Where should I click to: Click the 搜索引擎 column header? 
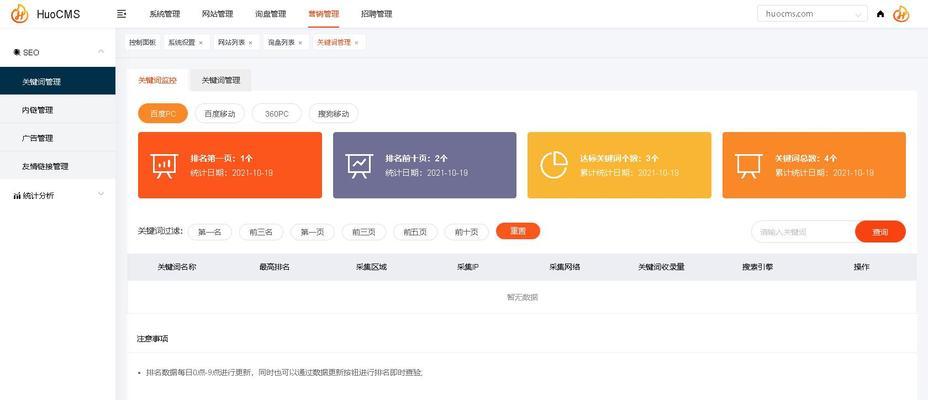coord(758,267)
